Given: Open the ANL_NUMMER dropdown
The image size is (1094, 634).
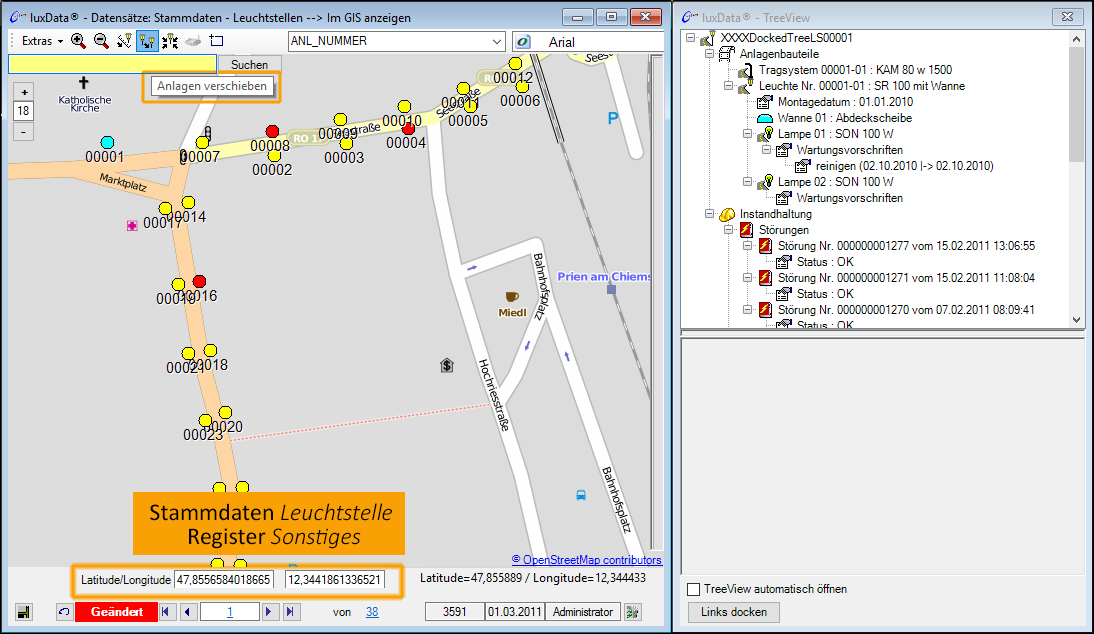Looking at the screenshot, I should pyautogui.click(x=497, y=41).
